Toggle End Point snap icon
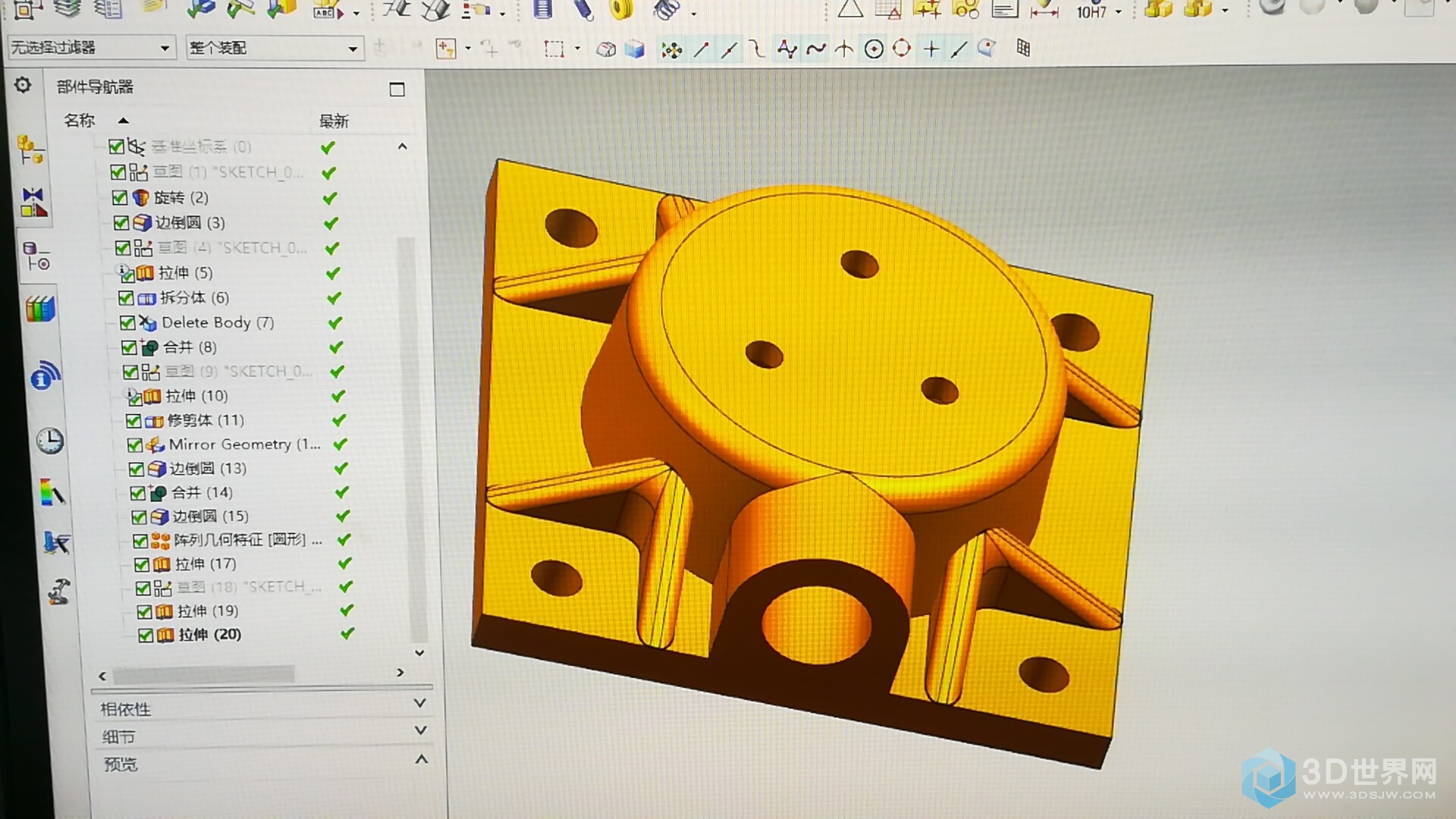Screen dimensions: 1456x819 click(x=701, y=50)
